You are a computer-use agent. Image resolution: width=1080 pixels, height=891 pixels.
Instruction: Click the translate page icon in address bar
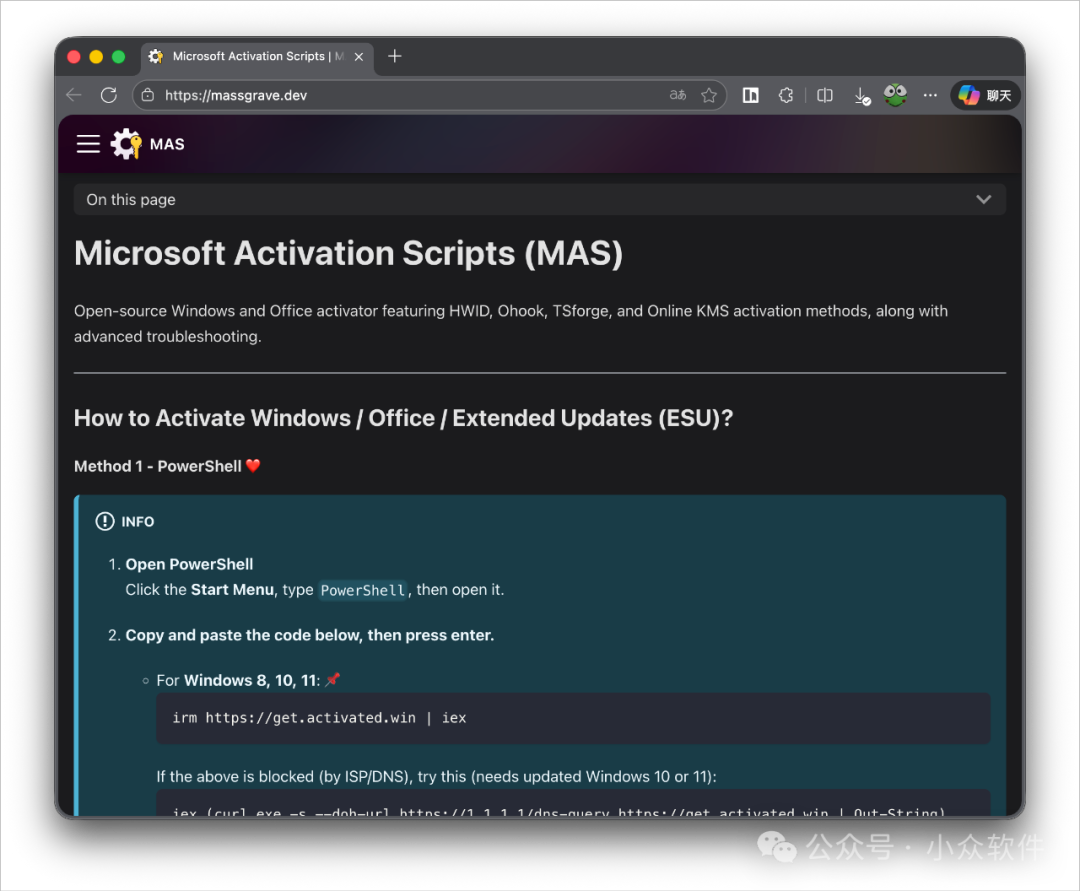pyautogui.click(x=678, y=95)
